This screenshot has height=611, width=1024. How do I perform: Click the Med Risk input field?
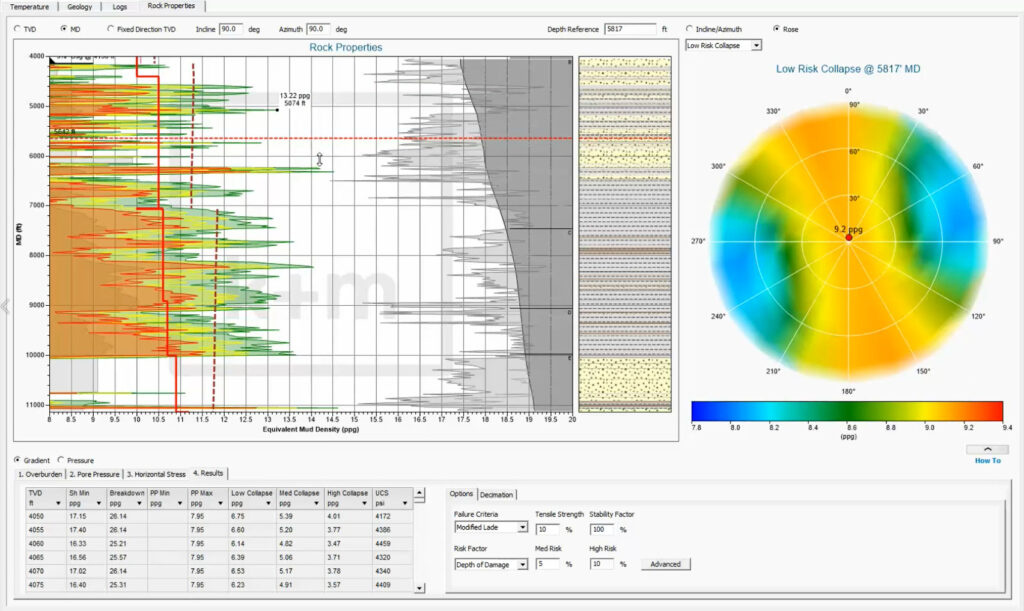pos(547,564)
